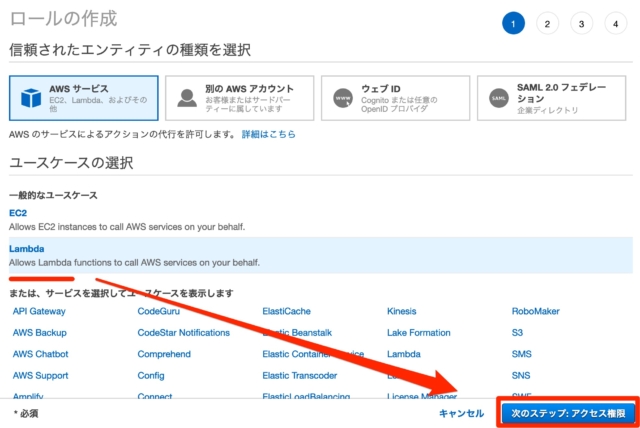This screenshot has width=640, height=428.
Task: Choose the 別の AWS アカウント entity card
Action: pos(240,98)
